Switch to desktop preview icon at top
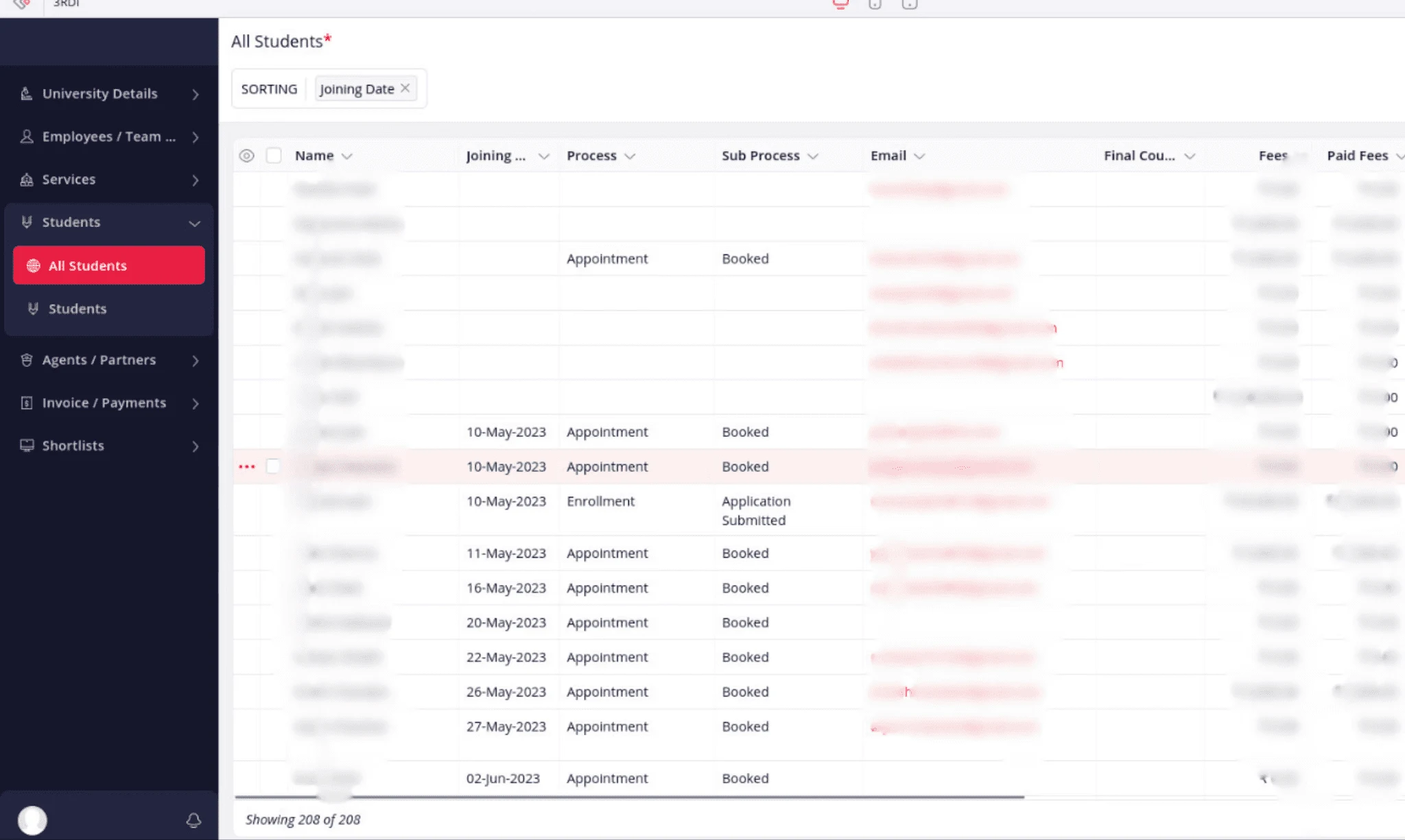This screenshot has width=1405, height=840. [840, 4]
